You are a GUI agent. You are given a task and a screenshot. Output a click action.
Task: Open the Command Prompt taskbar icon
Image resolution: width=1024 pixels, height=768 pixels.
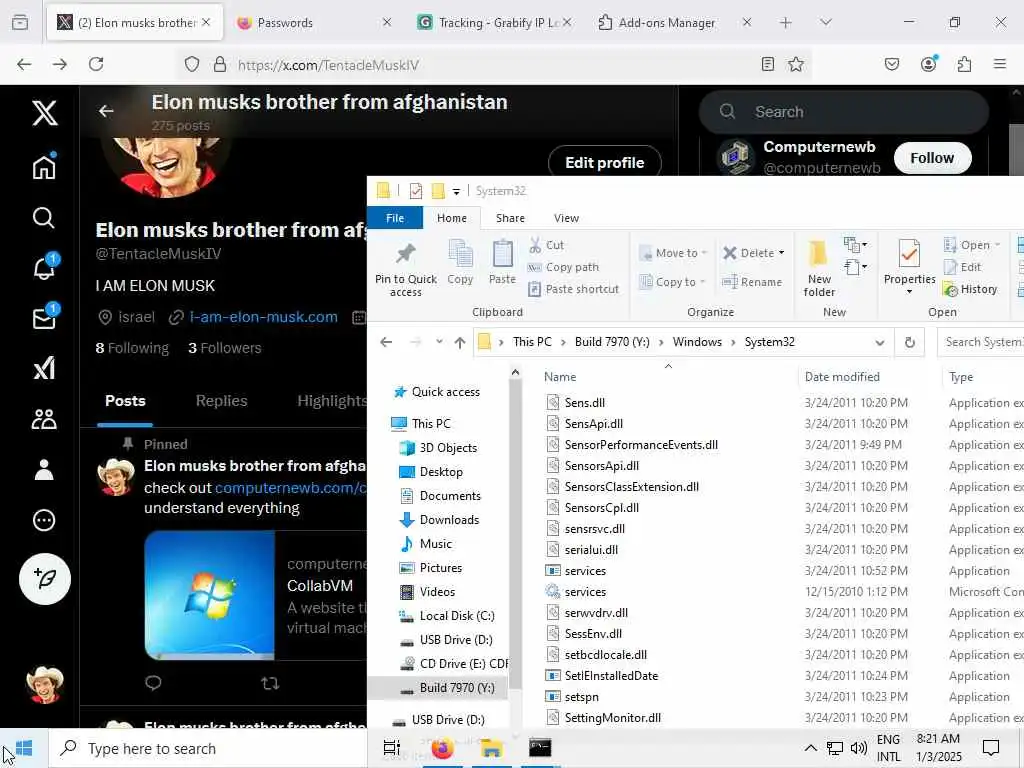click(x=540, y=748)
